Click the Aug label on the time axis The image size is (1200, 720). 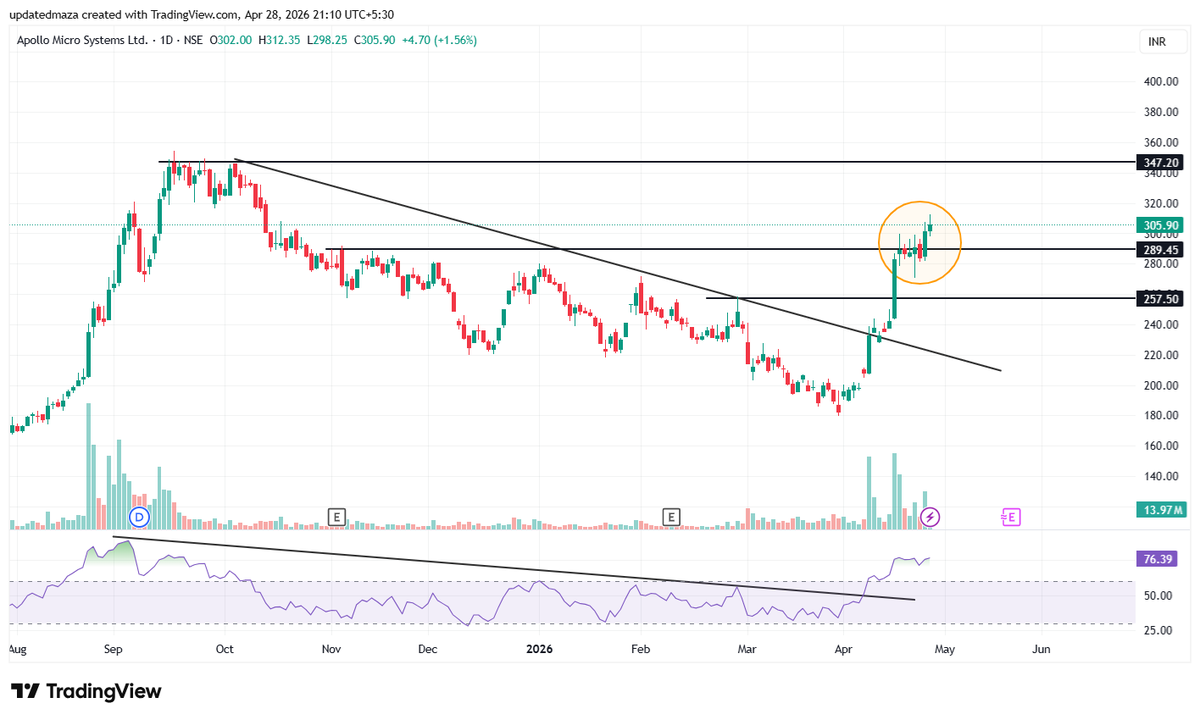(17, 648)
